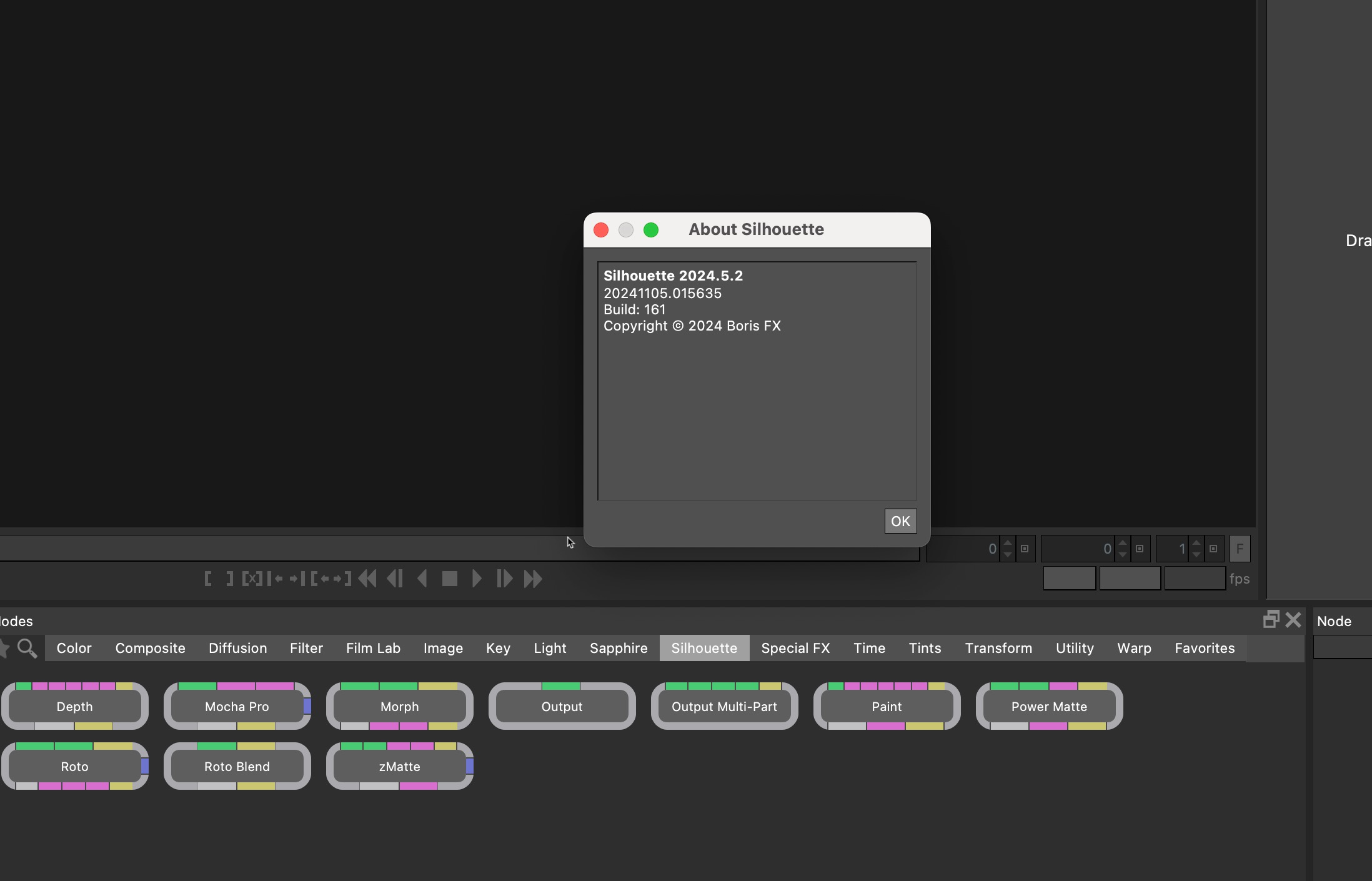Screen dimensions: 1372x881
Task: Play the timeline in reverse
Action: pyautogui.click(x=422, y=579)
